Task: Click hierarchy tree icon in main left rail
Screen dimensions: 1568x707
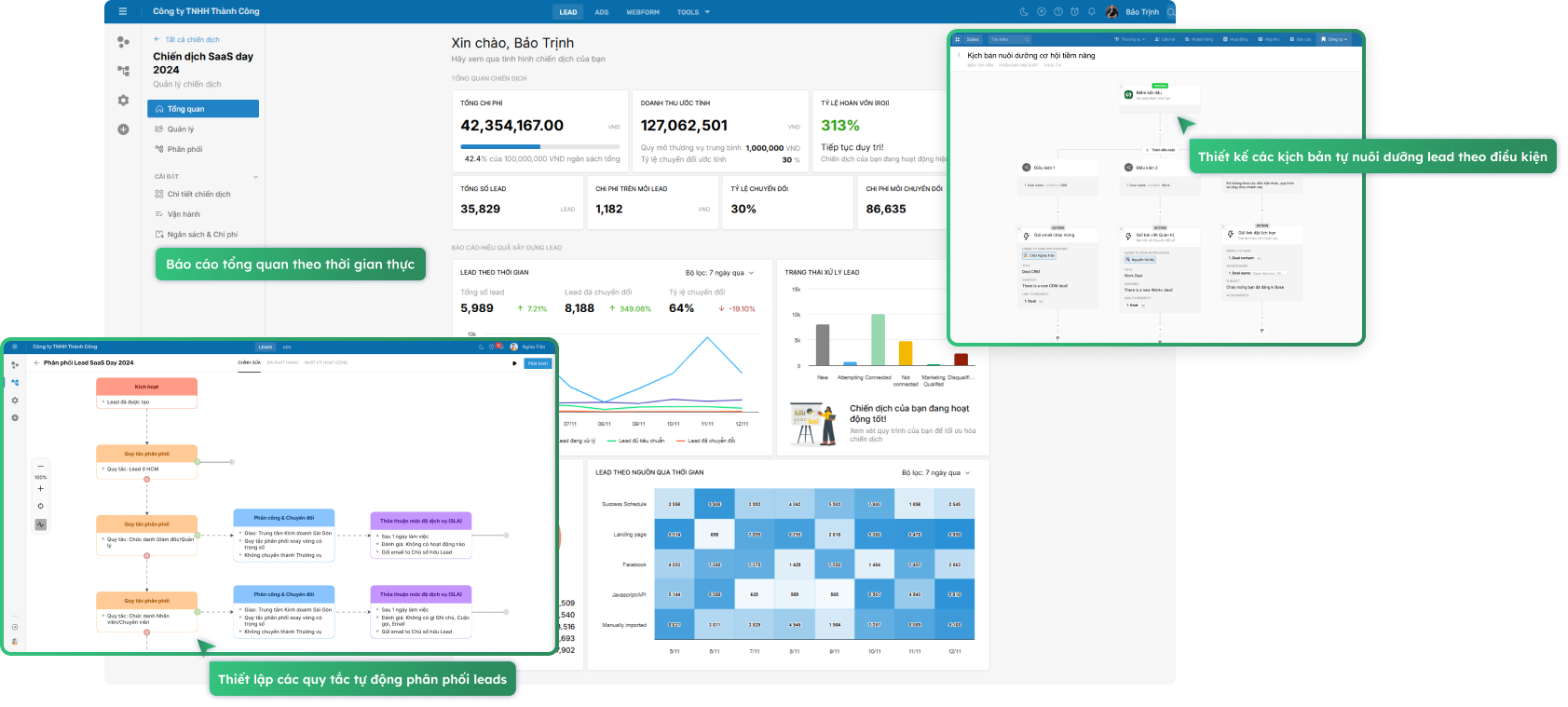Action: [123, 71]
